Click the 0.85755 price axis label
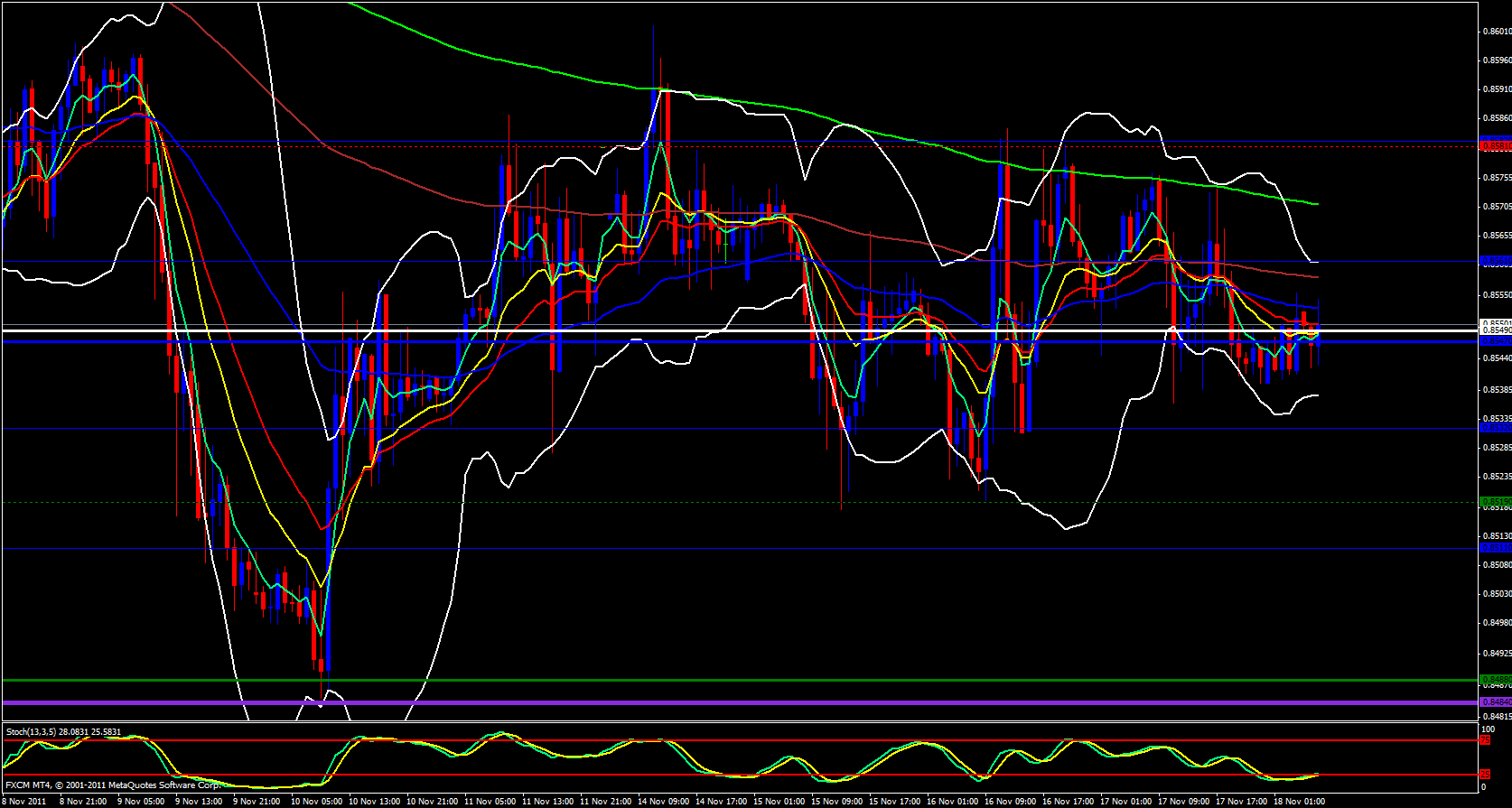Viewport: 1512px width, 808px height. point(1497,178)
